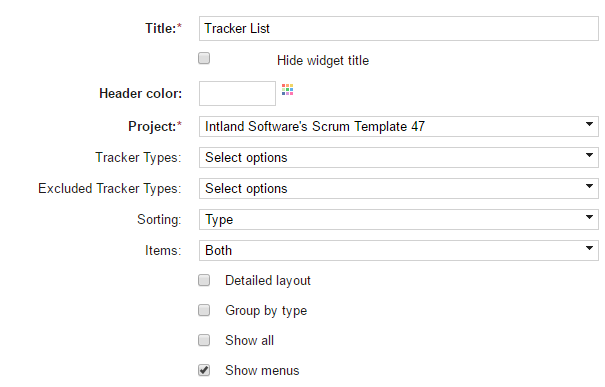Screen dimensions: 605x387
Task: Open the Excluded Tracker Types dropdown
Action: [x=399, y=188]
